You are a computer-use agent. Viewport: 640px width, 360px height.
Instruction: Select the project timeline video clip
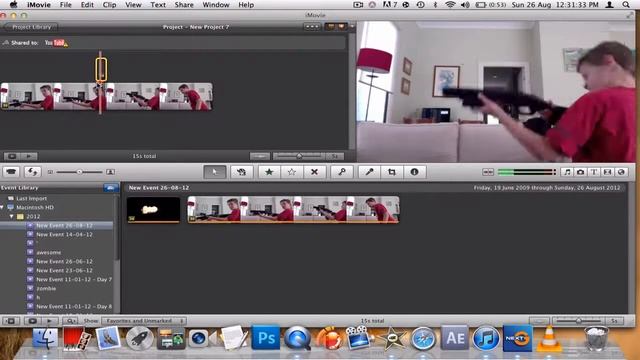coord(107,97)
